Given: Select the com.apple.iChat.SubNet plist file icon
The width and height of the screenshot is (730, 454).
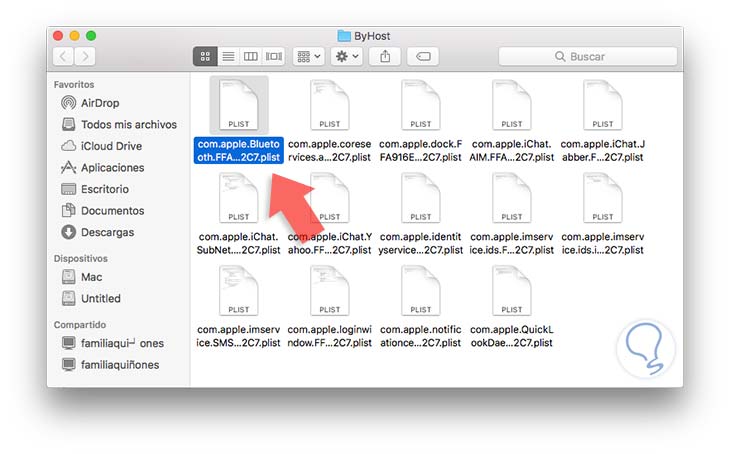Looking at the screenshot, I should coord(238,197).
